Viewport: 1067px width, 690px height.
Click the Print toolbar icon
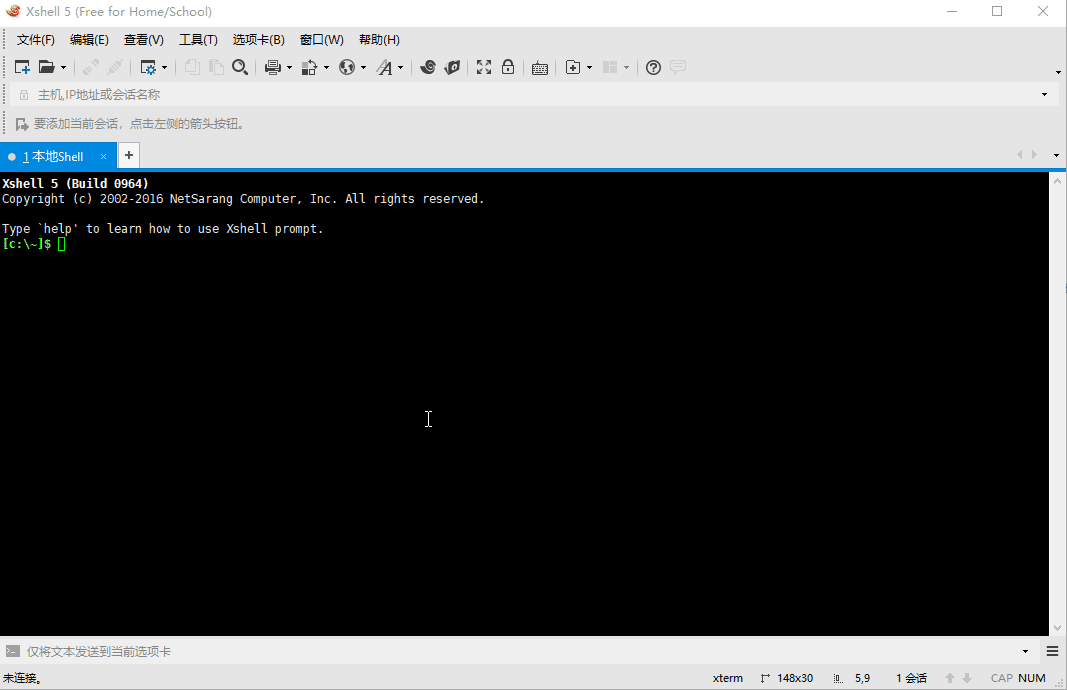tap(273, 67)
